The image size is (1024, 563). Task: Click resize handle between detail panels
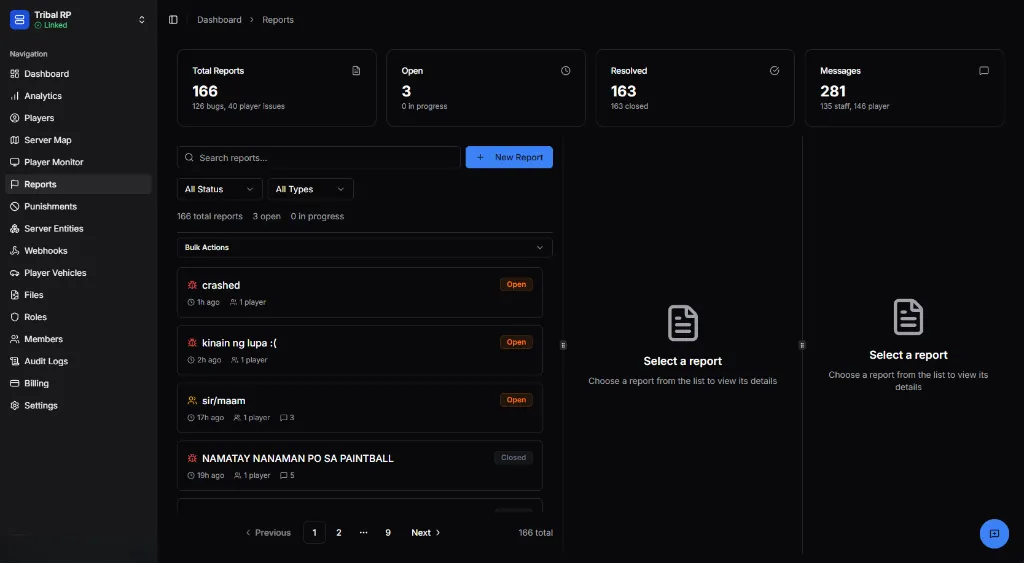pyautogui.click(x=802, y=345)
